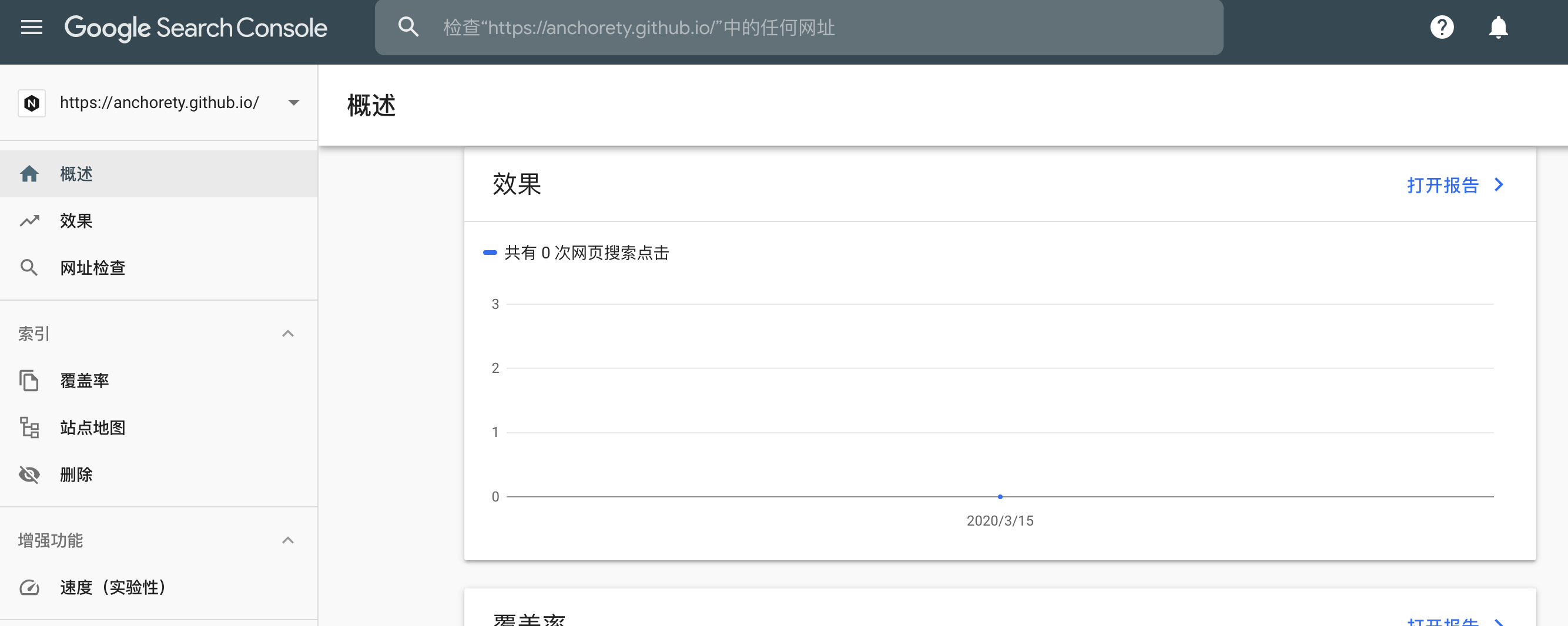1568x626 pixels.
Task: Click the crossed-eye icon beside 删除
Action: 29,474
